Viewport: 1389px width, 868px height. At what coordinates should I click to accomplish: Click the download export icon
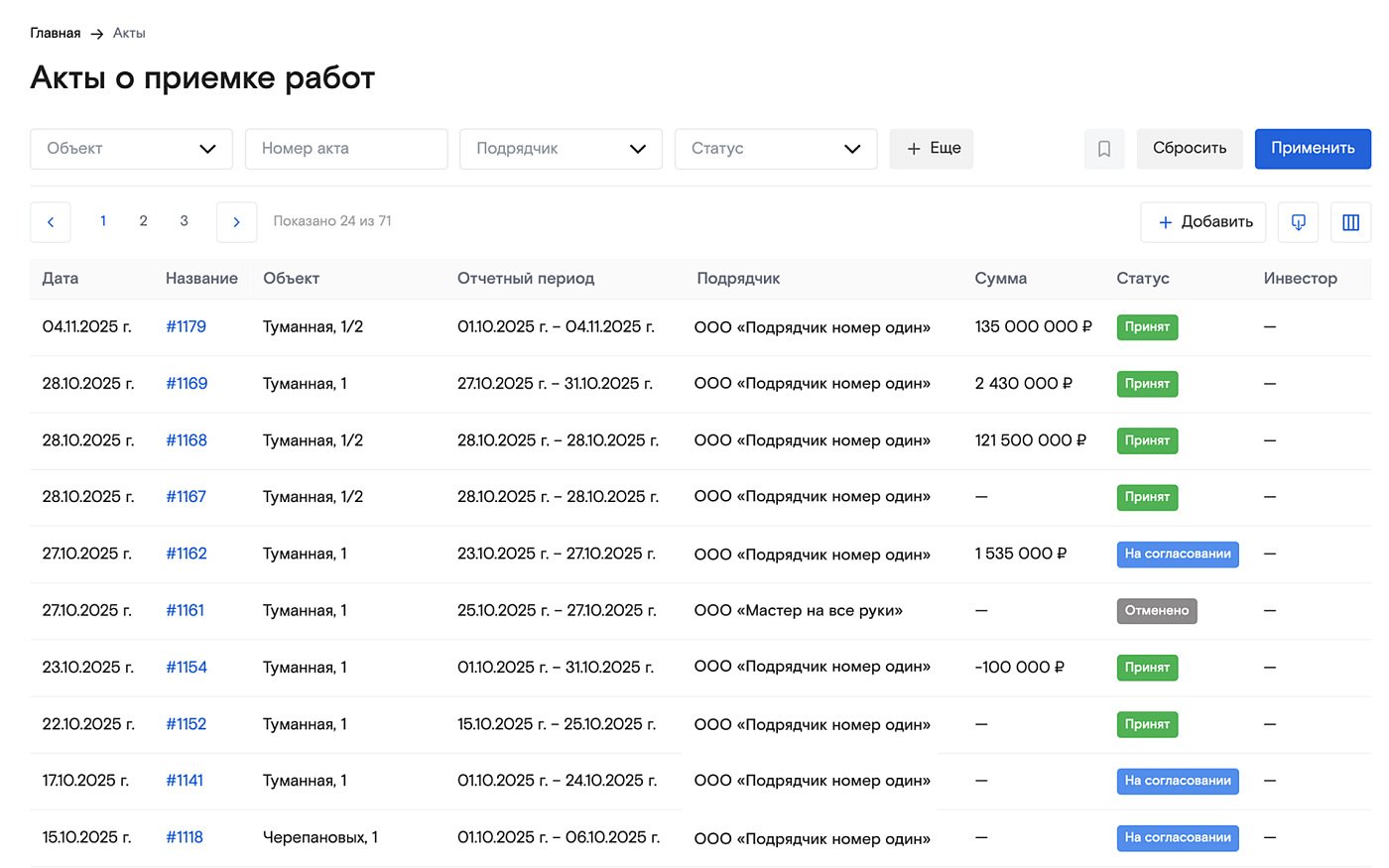pyautogui.click(x=1298, y=222)
